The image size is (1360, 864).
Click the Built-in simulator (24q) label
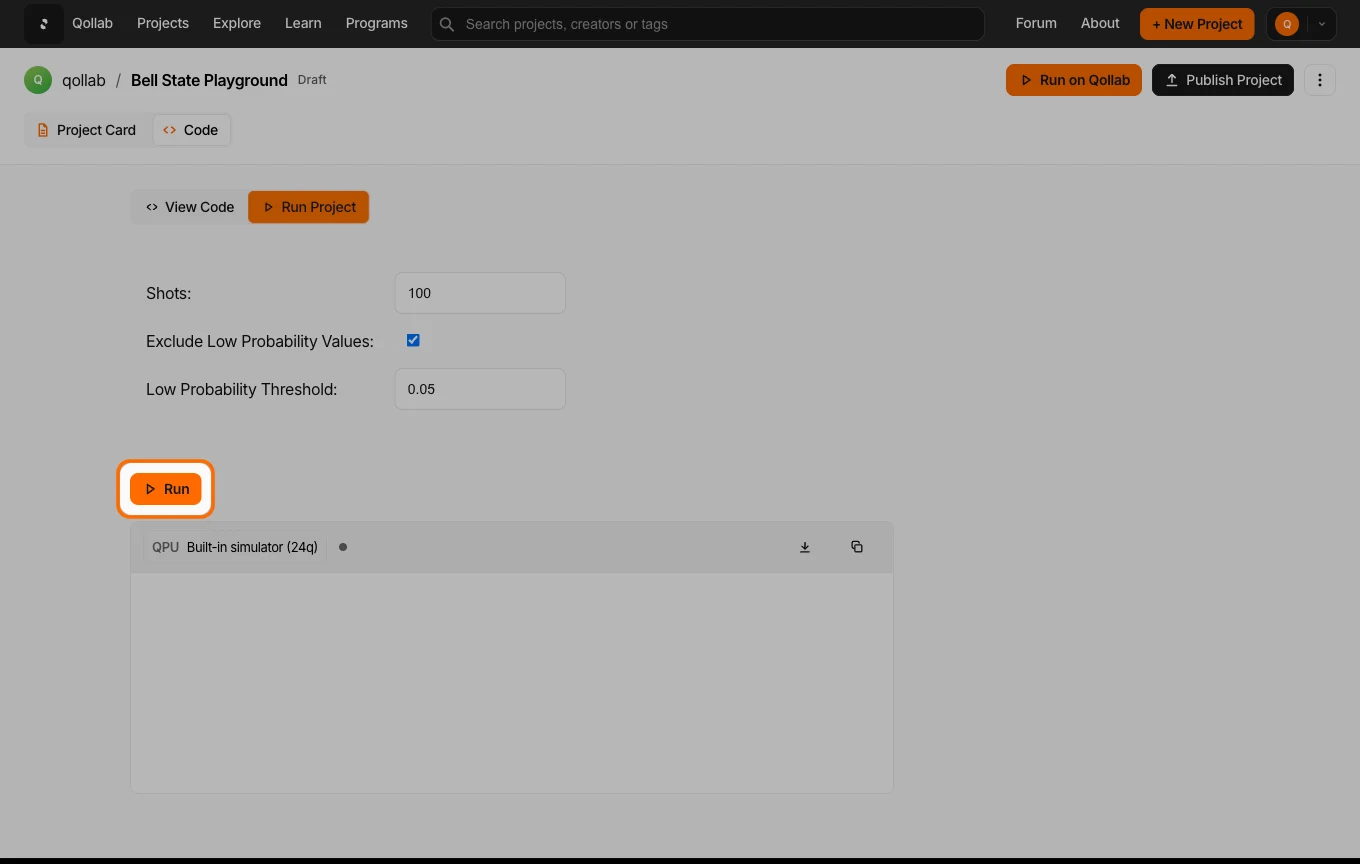pyautogui.click(x=252, y=547)
